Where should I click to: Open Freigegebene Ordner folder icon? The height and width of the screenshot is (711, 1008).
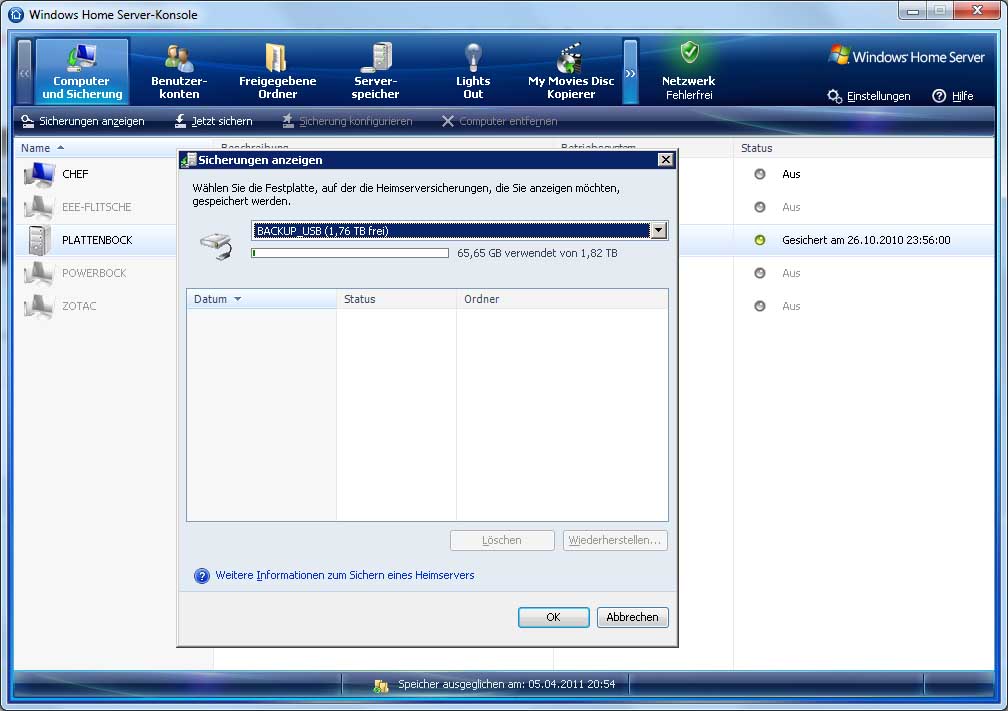click(x=277, y=58)
